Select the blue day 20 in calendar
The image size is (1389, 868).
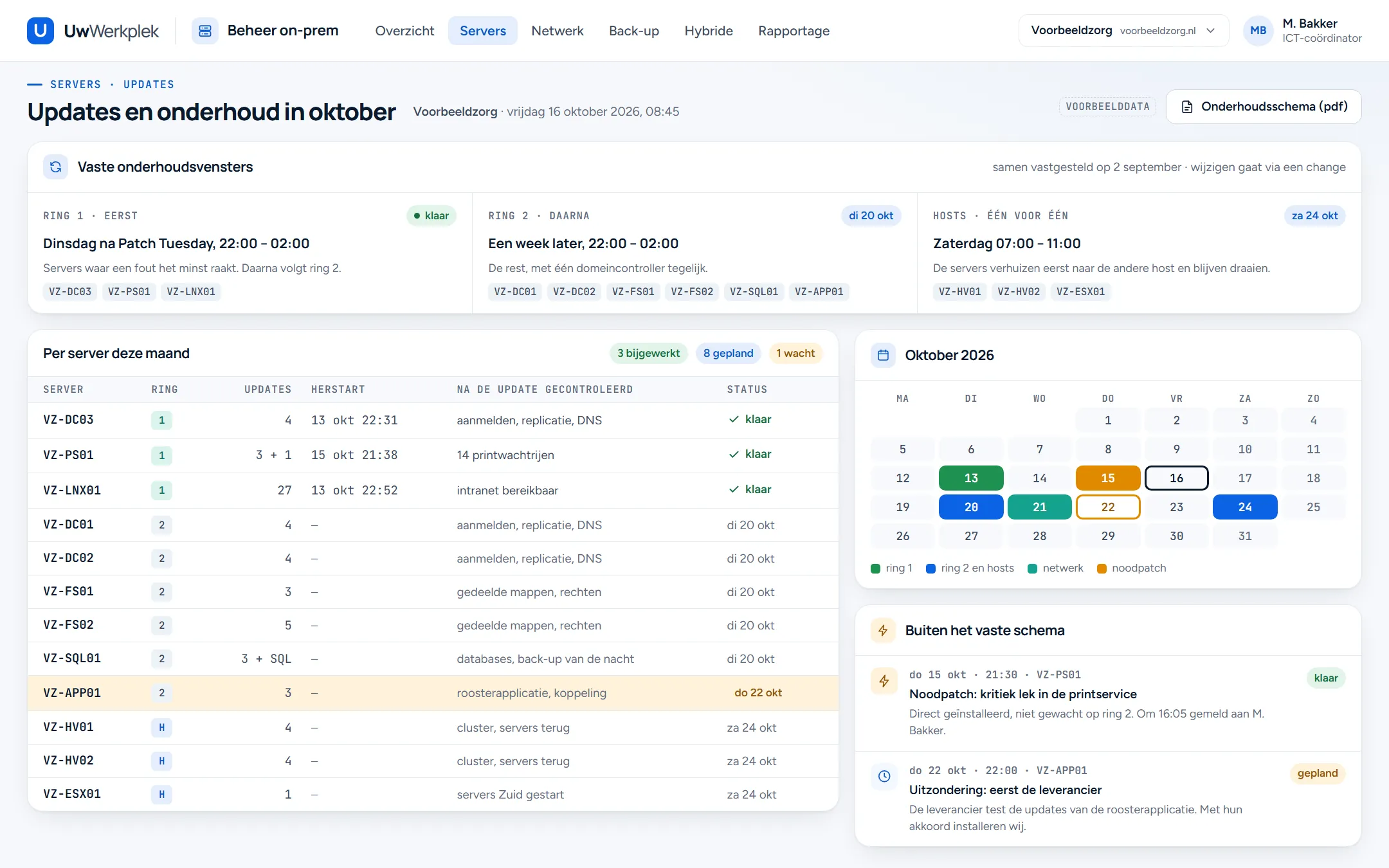point(970,507)
